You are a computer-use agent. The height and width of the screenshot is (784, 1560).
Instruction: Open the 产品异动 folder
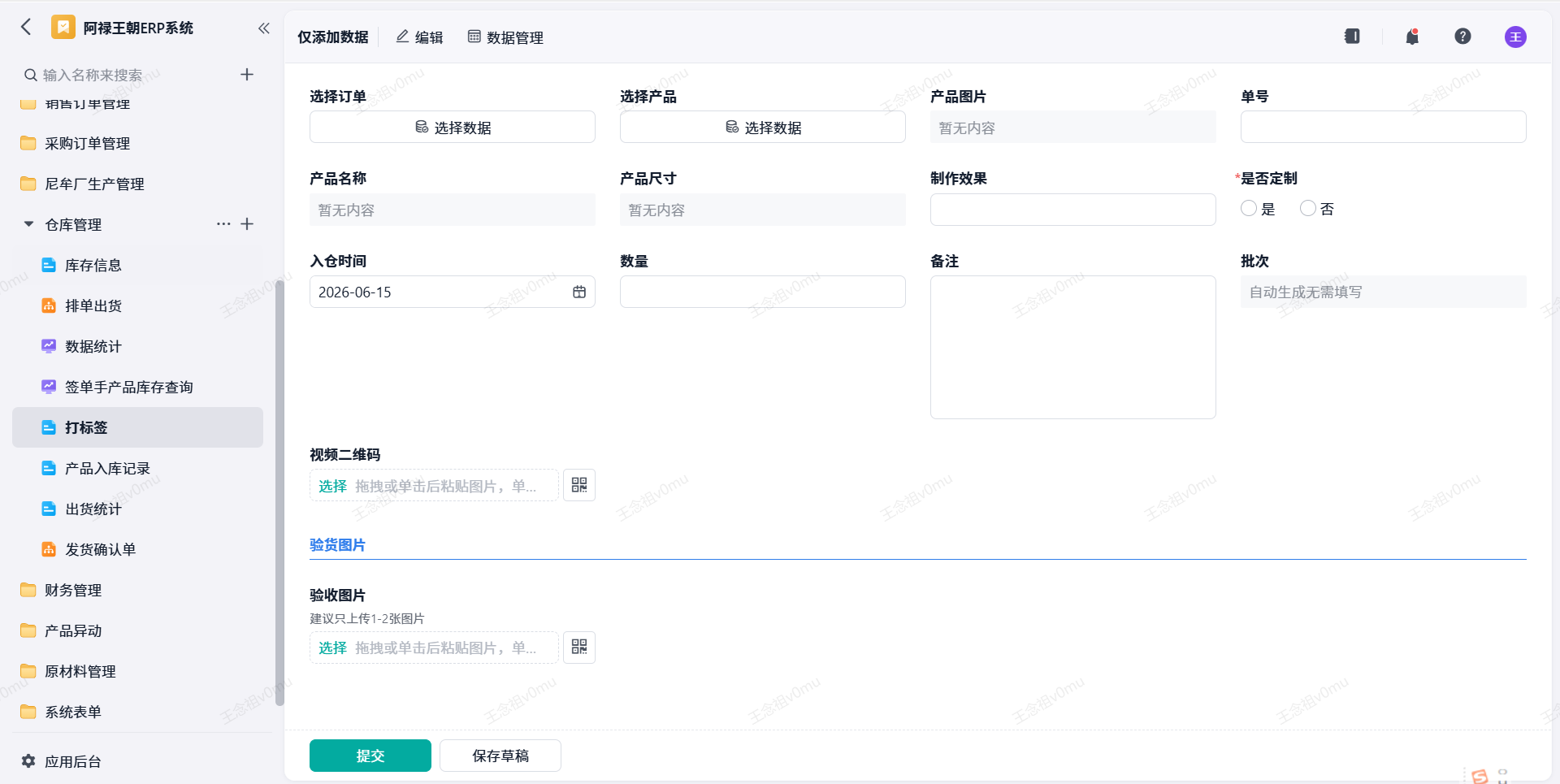click(137, 630)
